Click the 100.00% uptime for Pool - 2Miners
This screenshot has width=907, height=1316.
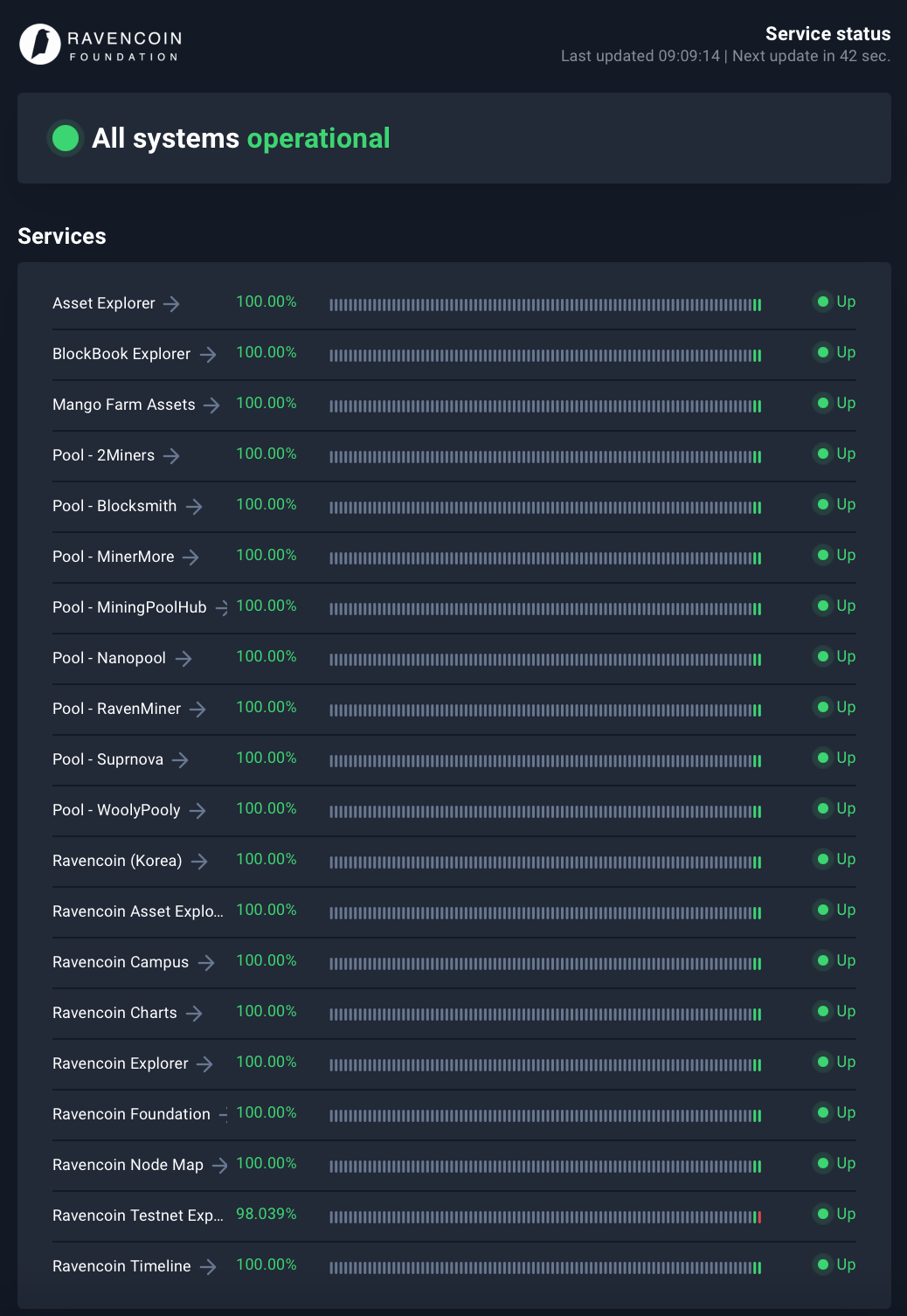point(267,454)
